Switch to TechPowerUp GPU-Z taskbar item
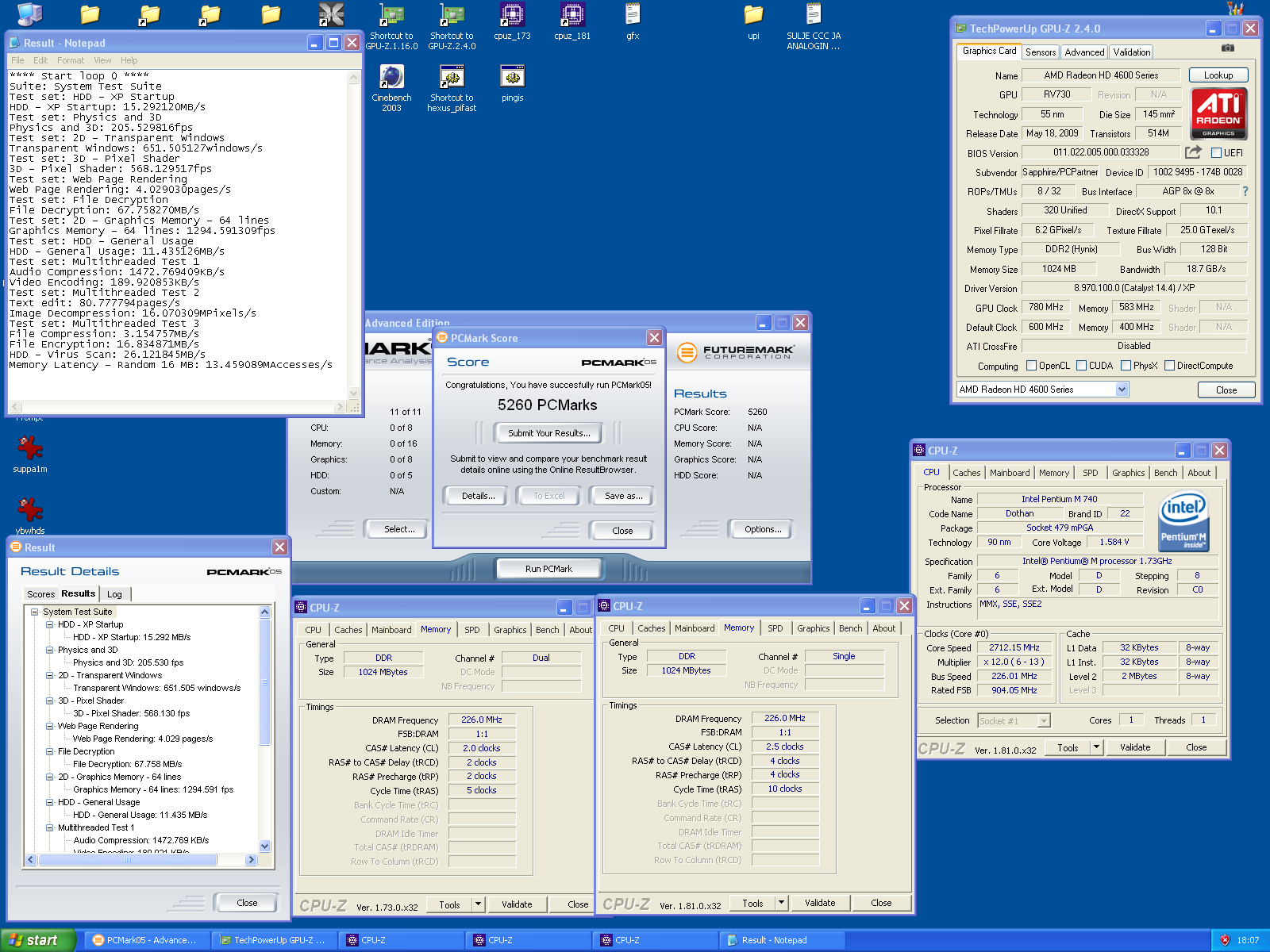 pyautogui.click(x=274, y=940)
